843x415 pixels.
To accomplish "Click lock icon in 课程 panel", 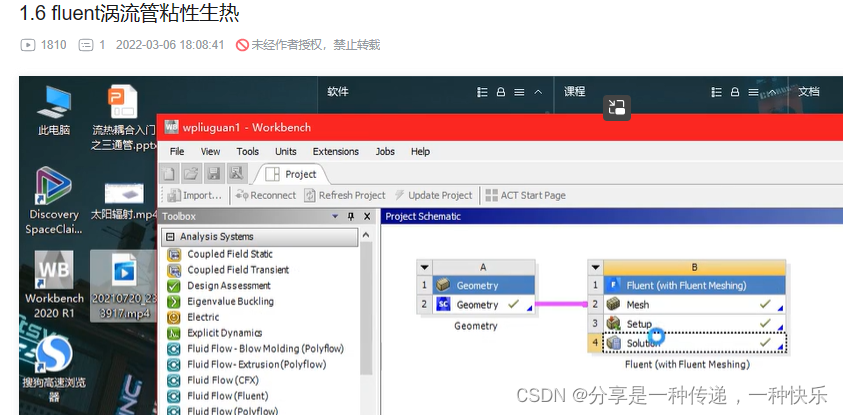I will pos(735,92).
